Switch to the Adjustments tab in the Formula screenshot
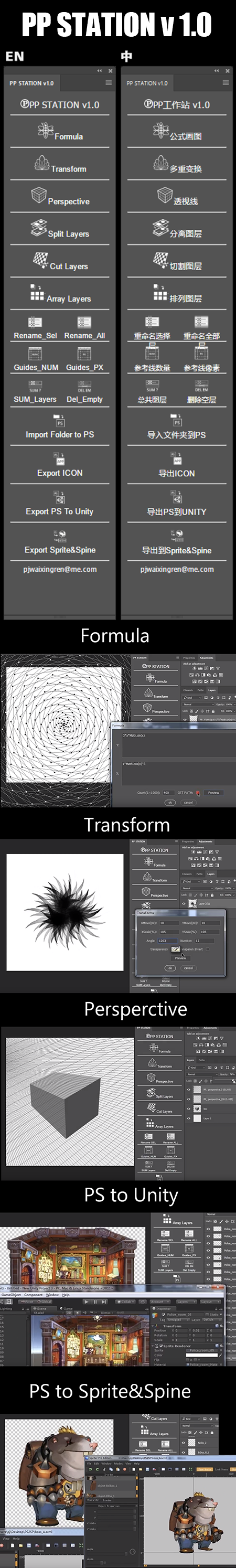The image size is (236, 1568). click(206, 657)
